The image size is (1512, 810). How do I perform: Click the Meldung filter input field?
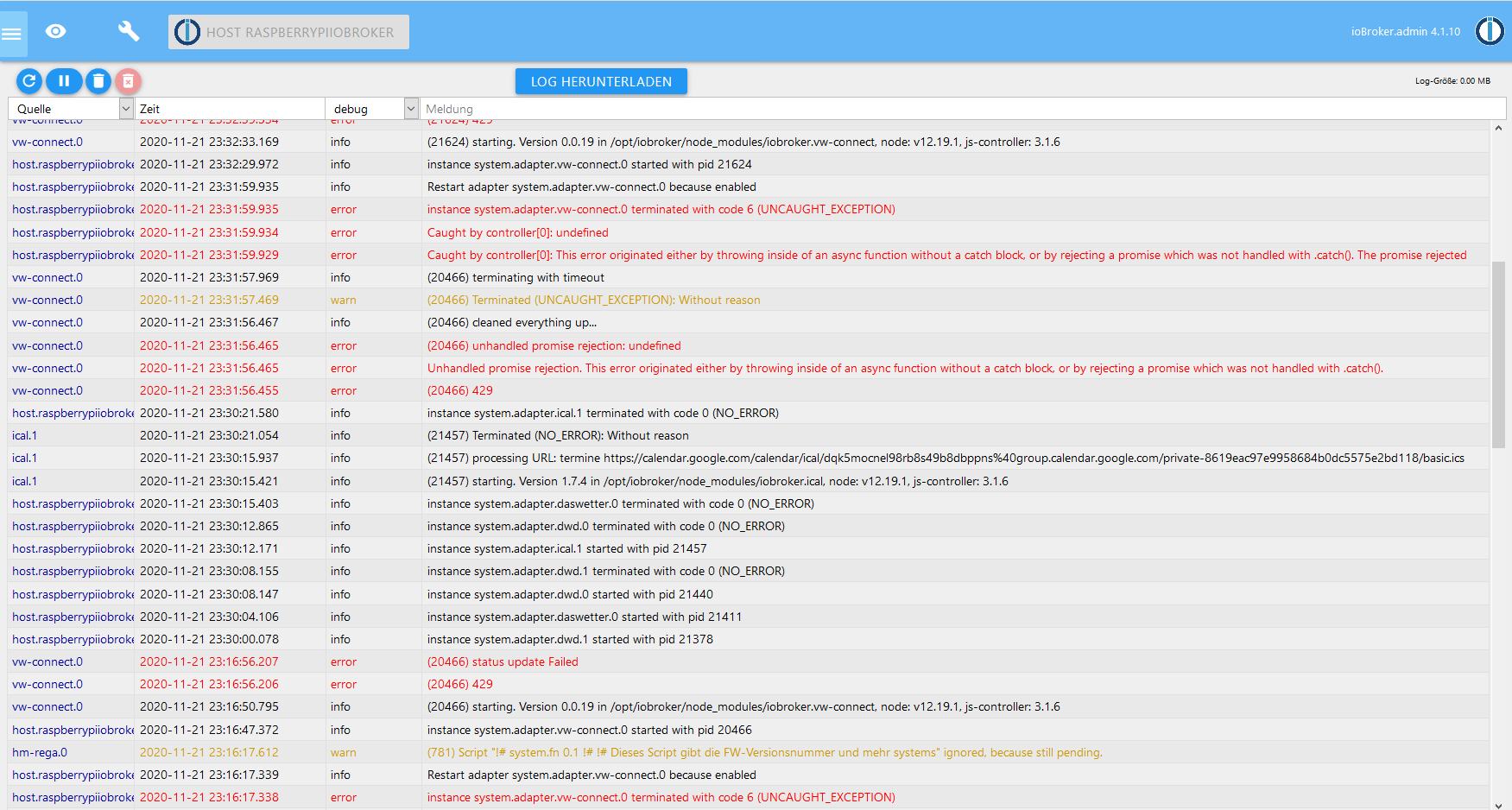(x=962, y=109)
